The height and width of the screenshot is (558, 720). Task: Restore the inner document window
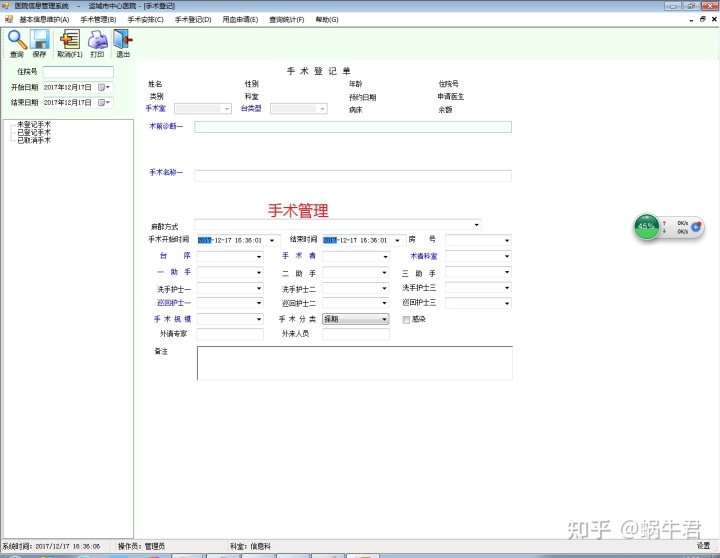point(702,19)
